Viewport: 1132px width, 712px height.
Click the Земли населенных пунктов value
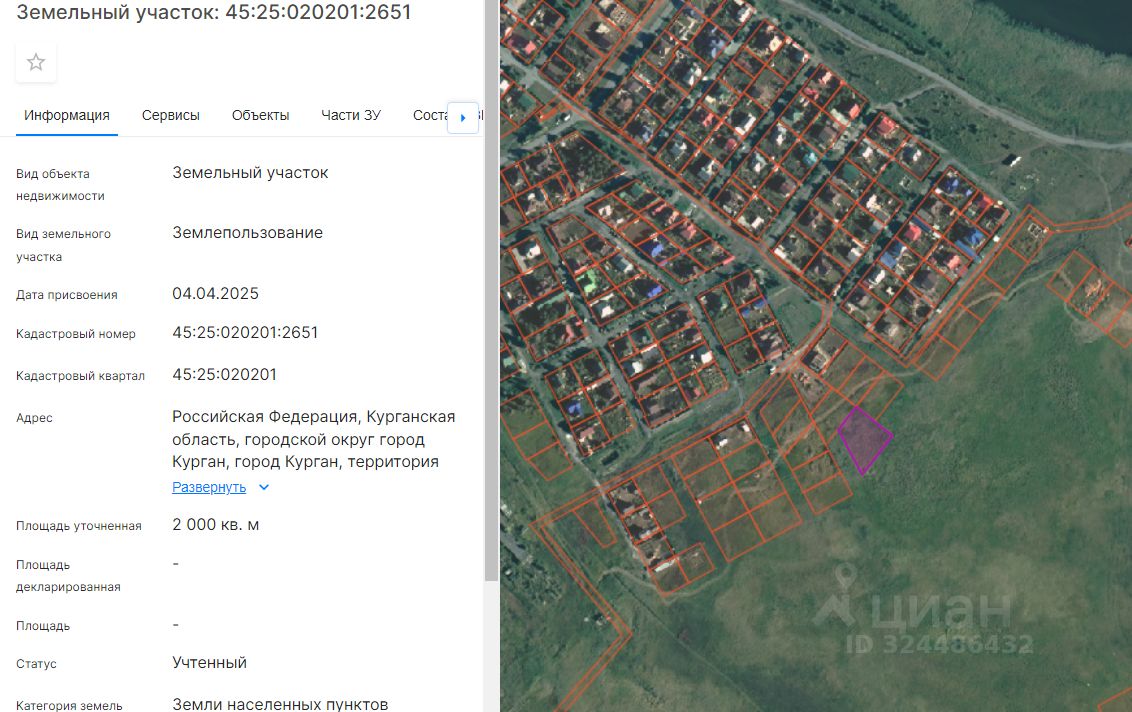[x=280, y=704]
